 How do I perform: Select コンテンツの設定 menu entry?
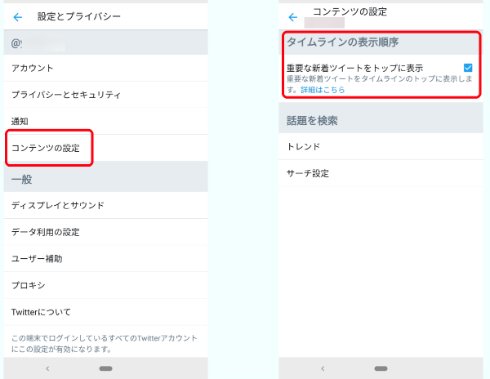point(106,148)
